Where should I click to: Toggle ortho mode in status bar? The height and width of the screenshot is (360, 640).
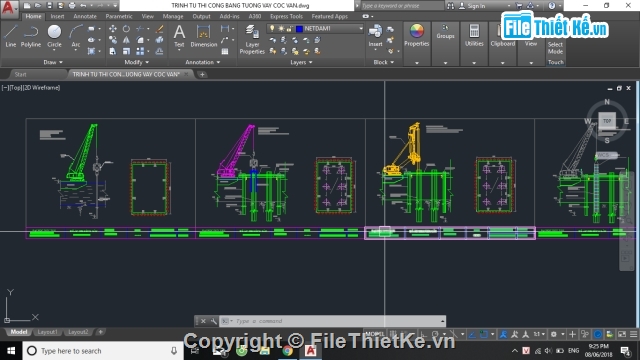coord(424,334)
